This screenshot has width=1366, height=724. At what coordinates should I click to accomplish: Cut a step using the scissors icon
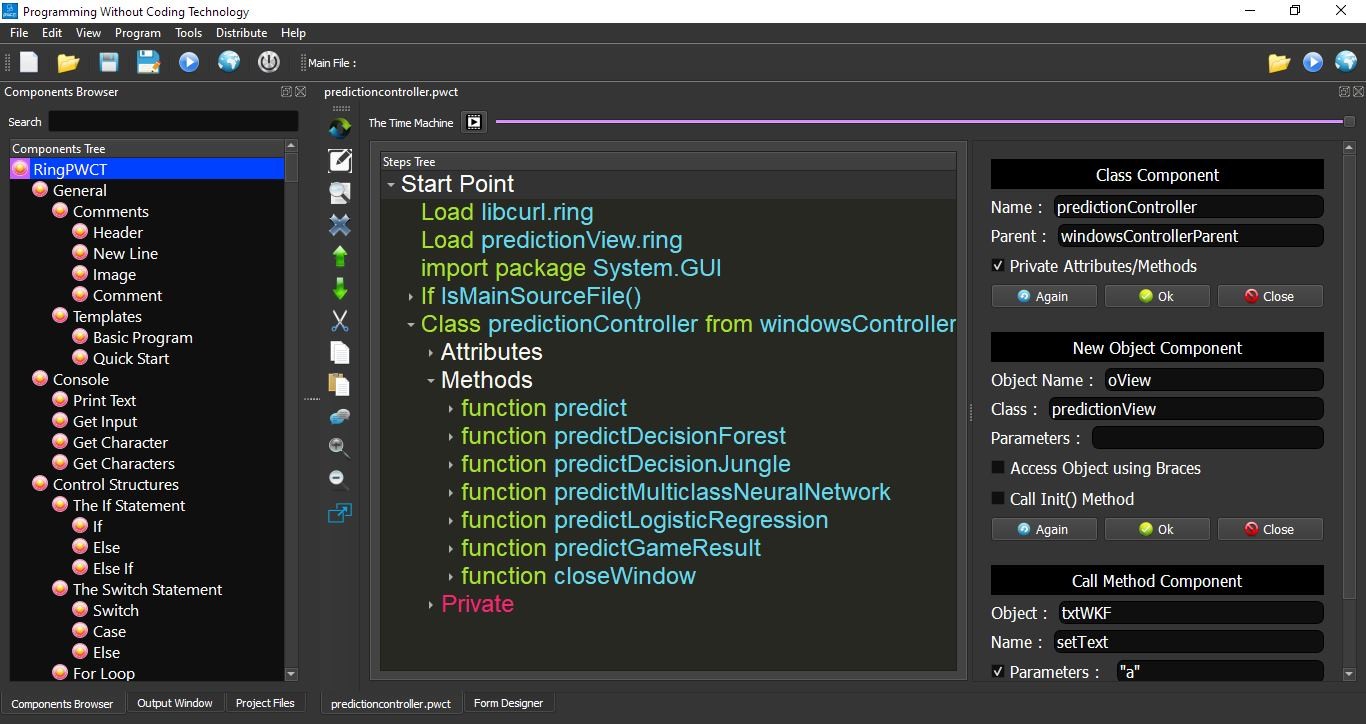point(339,321)
